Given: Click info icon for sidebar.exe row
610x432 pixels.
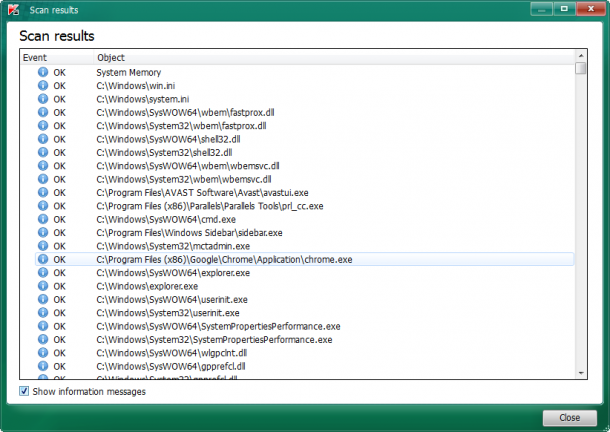Looking at the screenshot, I should [x=43, y=232].
